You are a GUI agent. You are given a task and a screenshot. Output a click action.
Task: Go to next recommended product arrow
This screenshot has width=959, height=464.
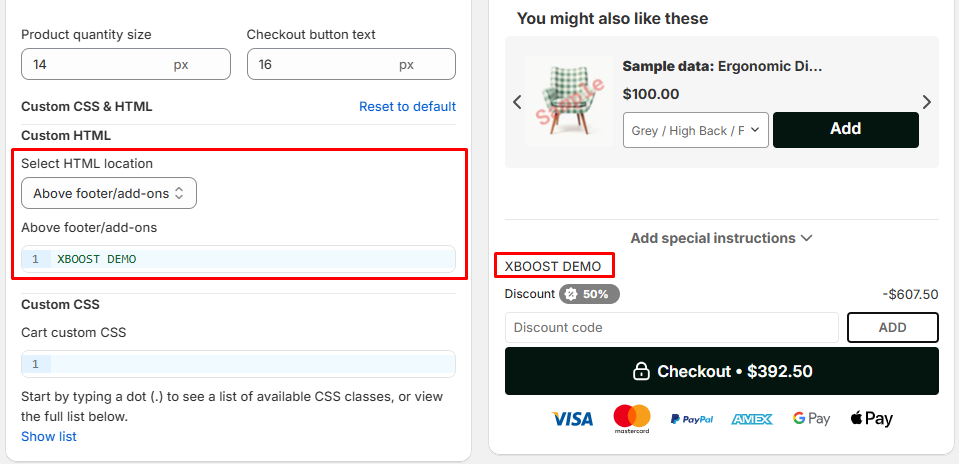pos(927,102)
